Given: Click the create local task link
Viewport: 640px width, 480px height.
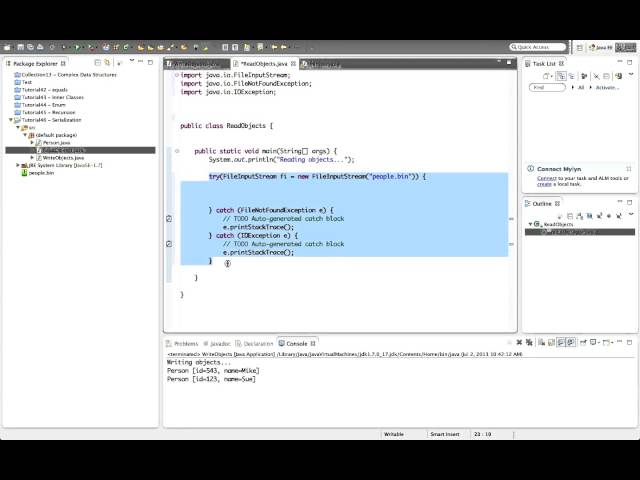Looking at the screenshot, I should point(544,184).
